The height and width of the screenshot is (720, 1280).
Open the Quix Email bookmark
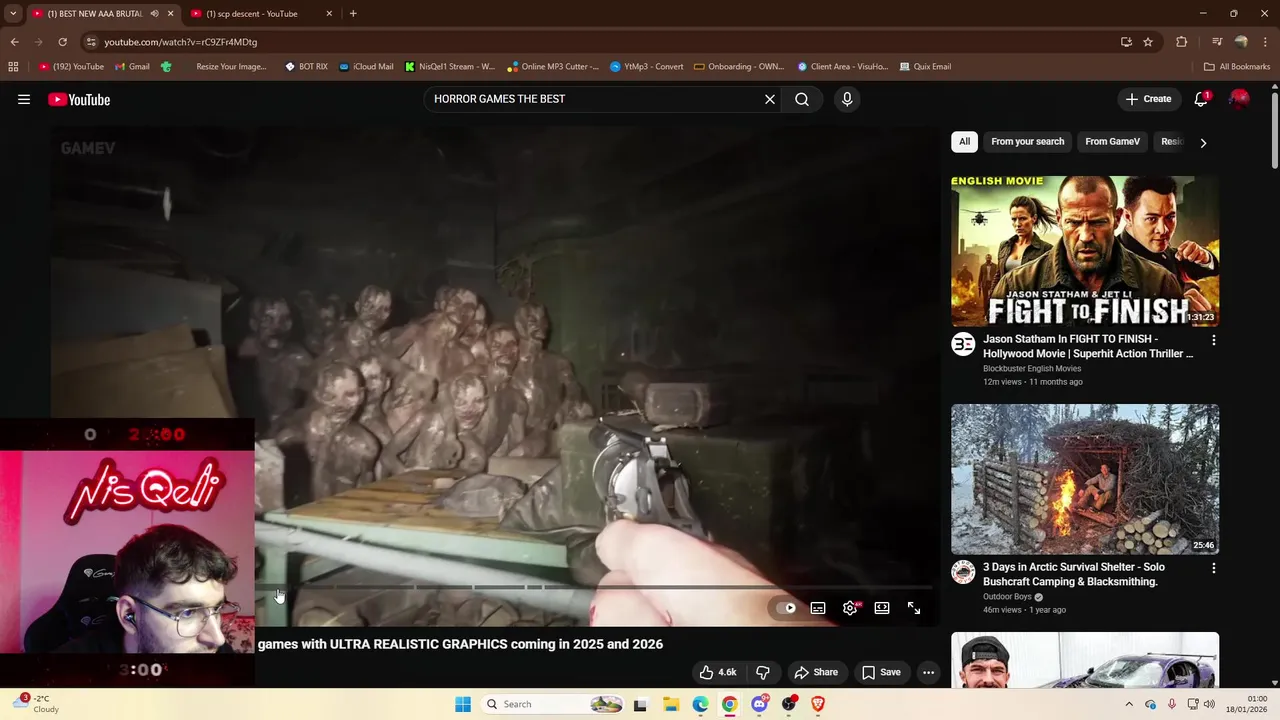[925, 67]
